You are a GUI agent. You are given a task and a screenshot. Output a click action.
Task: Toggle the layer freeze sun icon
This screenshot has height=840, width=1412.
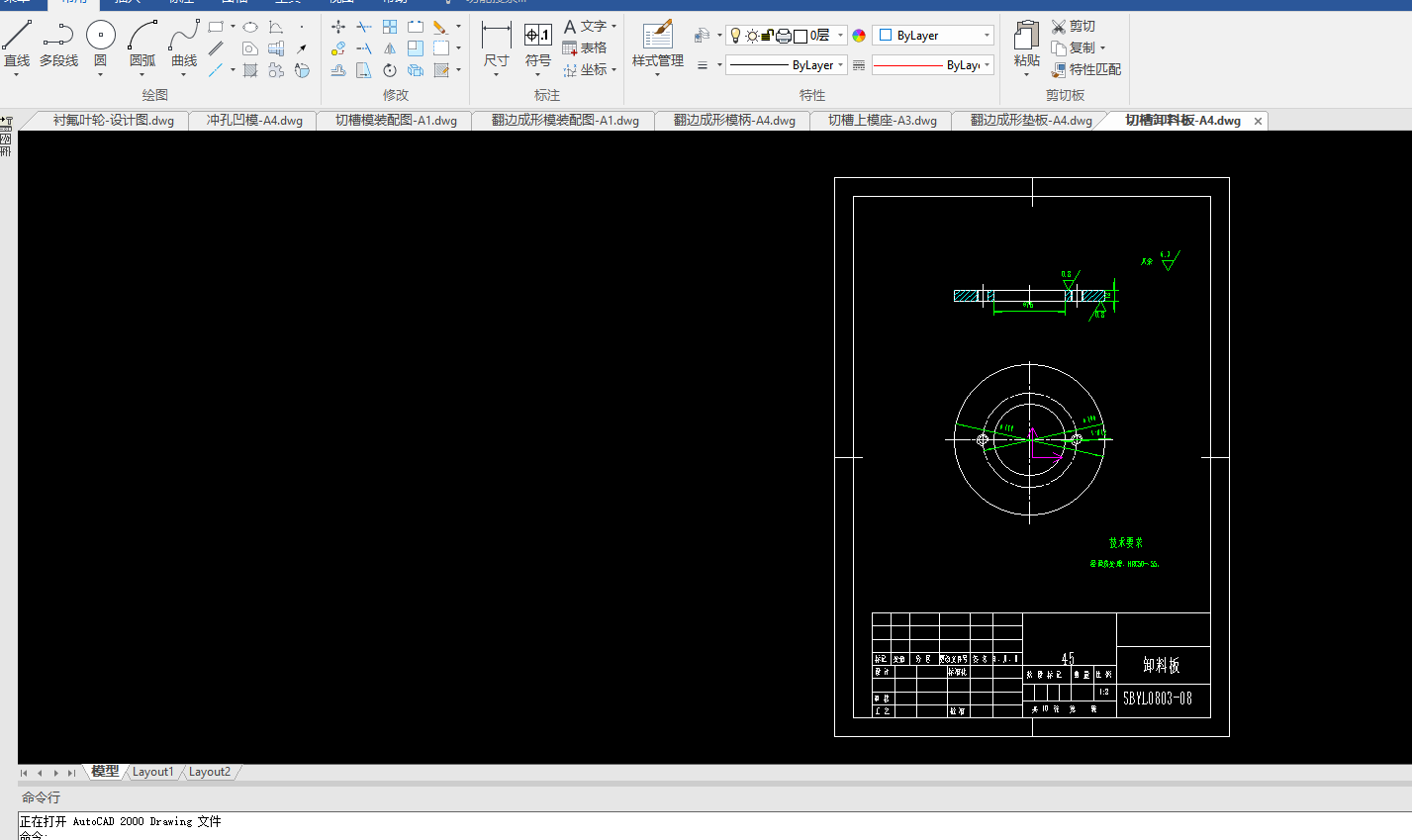click(x=752, y=36)
